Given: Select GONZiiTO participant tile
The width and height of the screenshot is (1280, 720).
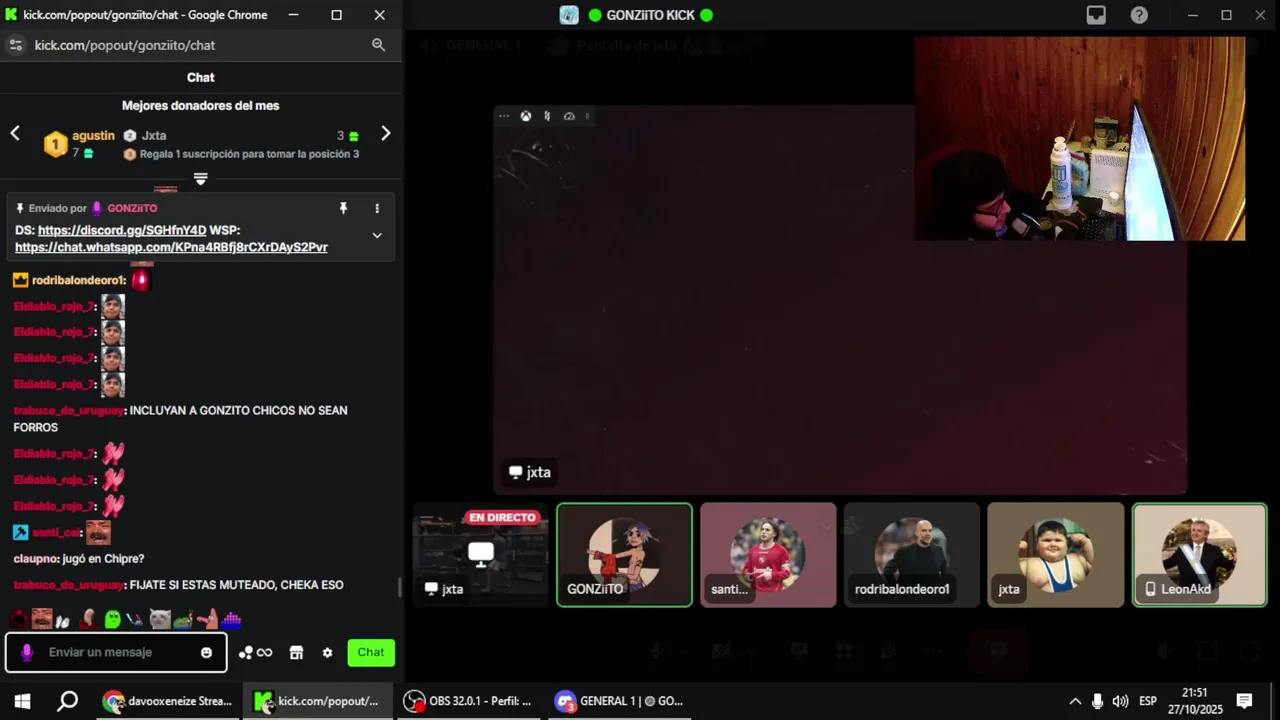Looking at the screenshot, I should tap(624, 555).
